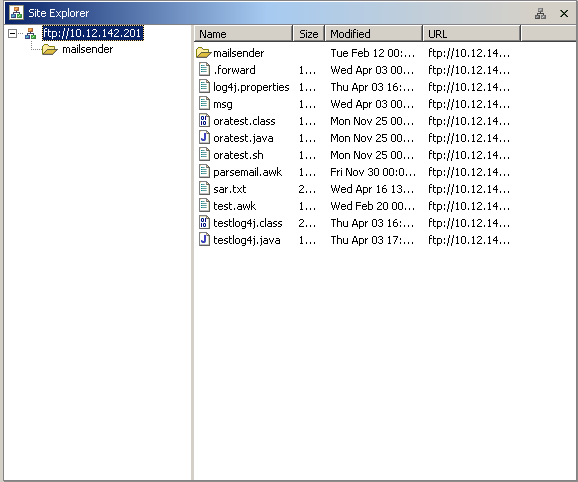Select the sar.txt file entry
578x482 pixels.
[x=229, y=189]
